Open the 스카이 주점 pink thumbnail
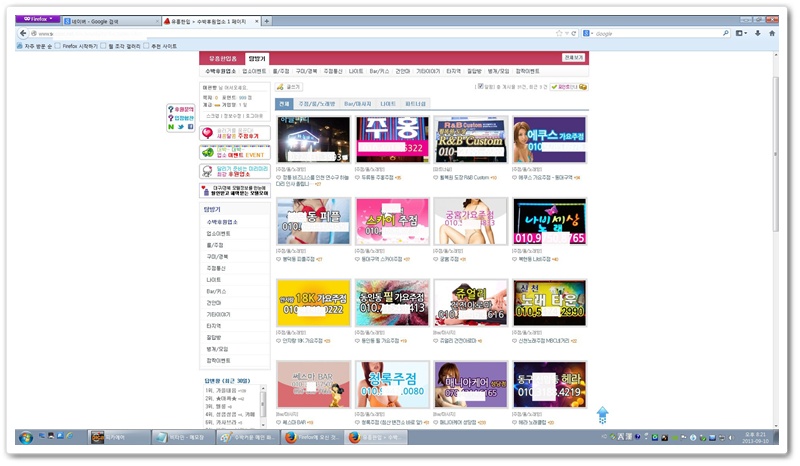 point(392,222)
